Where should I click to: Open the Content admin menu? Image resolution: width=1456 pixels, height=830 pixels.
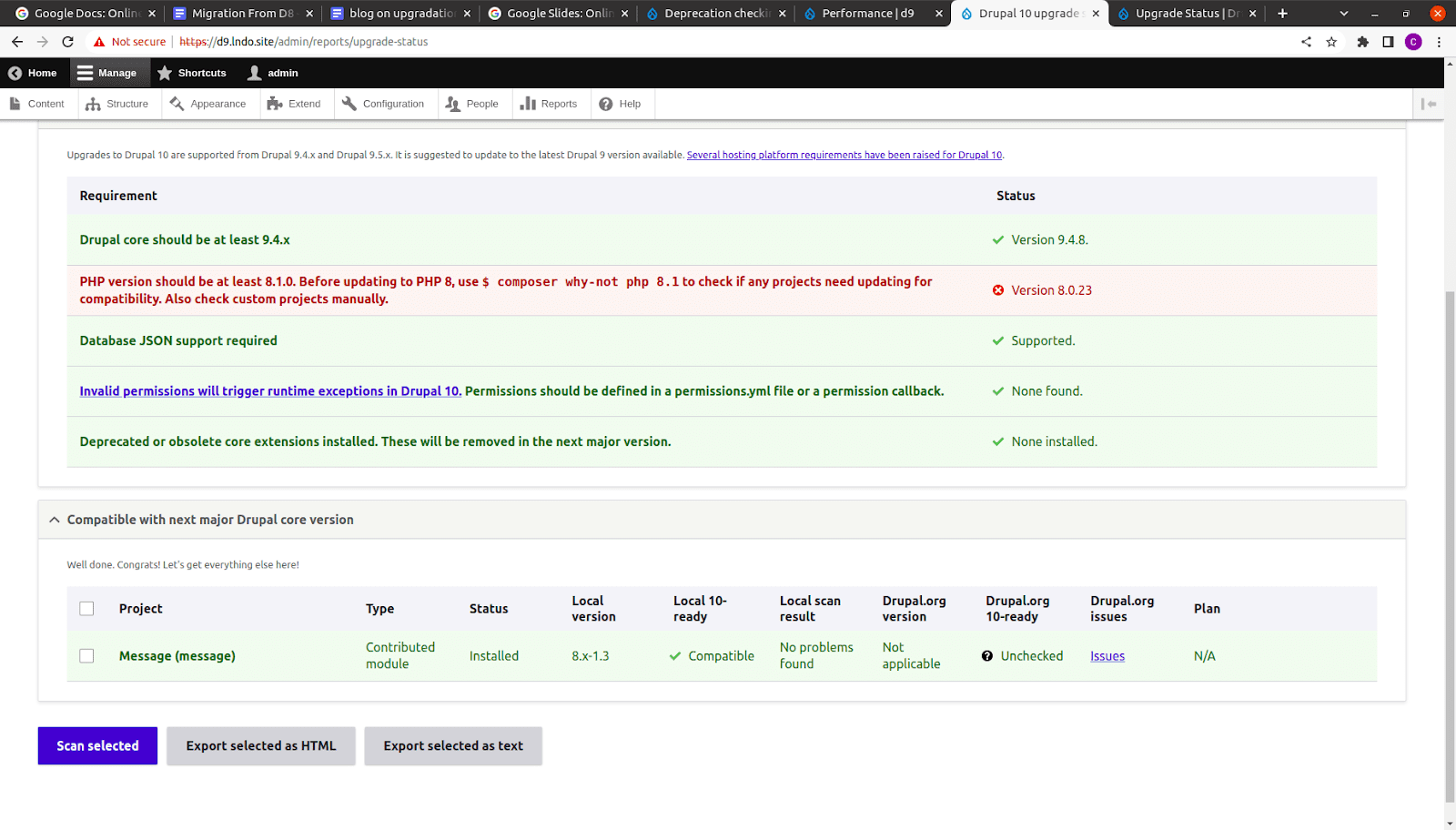pos(36,104)
